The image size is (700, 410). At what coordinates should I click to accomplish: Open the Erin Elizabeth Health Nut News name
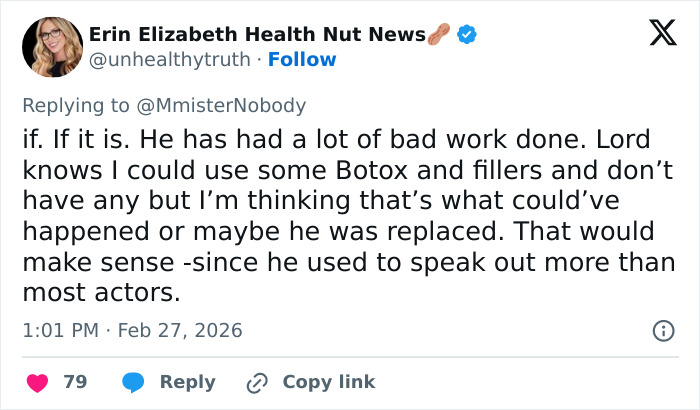pos(257,35)
